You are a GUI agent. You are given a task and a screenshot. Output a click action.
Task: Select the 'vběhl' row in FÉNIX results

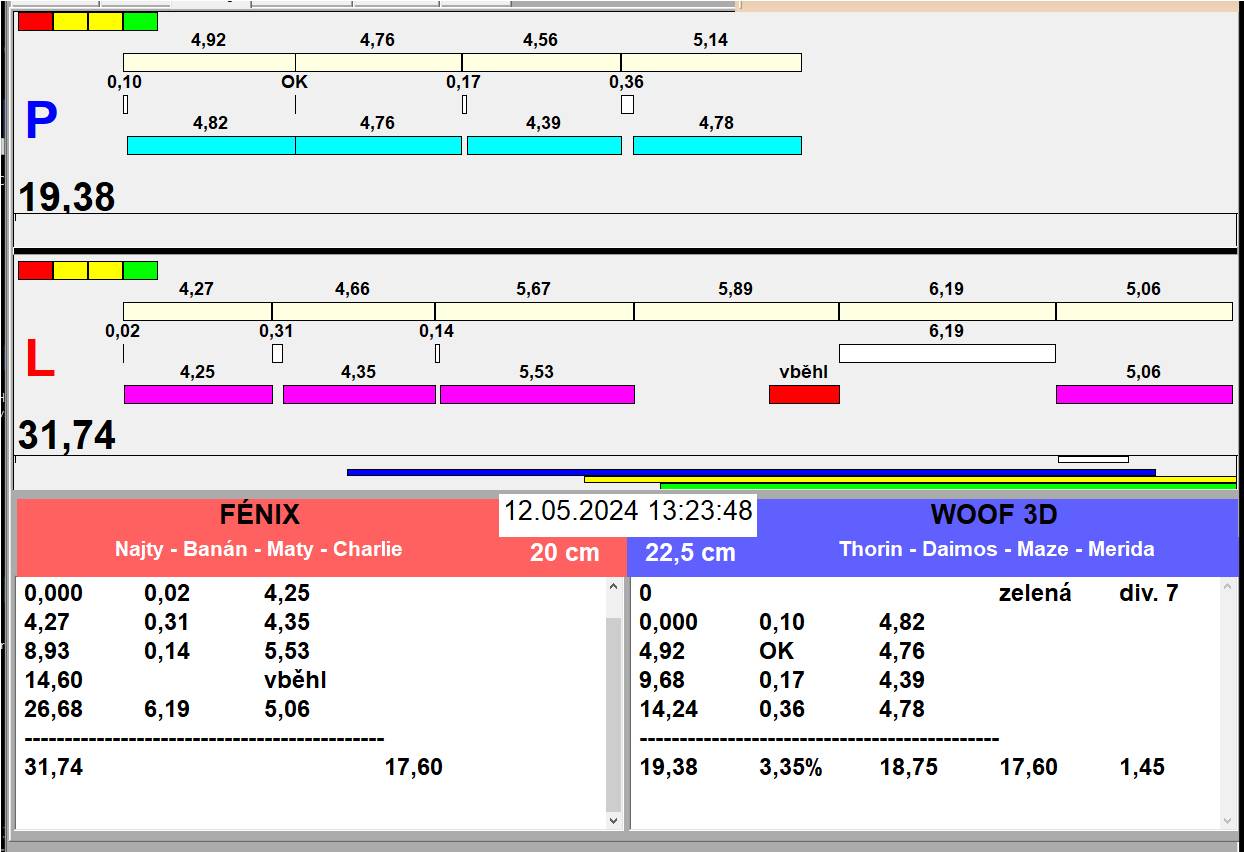pyautogui.click(x=295, y=680)
